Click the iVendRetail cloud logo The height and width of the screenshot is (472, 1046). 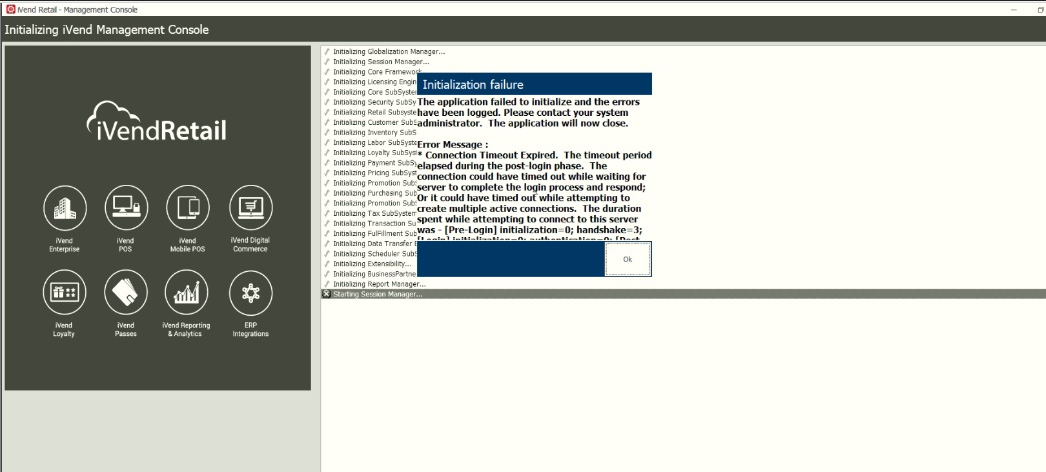(157, 121)
